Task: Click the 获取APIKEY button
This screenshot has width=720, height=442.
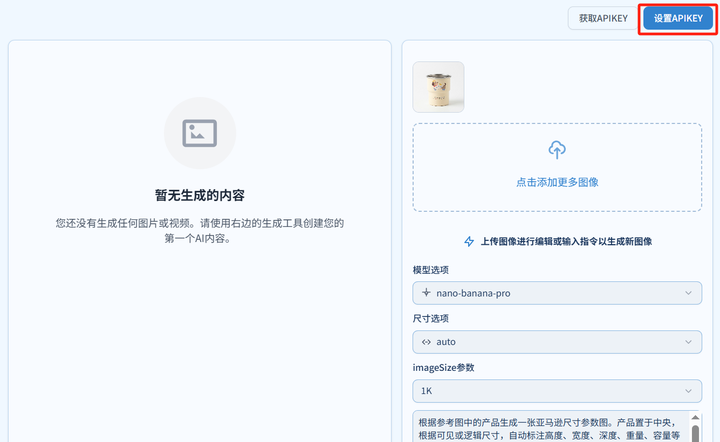Action: pyautogui.click(x=602, y=19)
